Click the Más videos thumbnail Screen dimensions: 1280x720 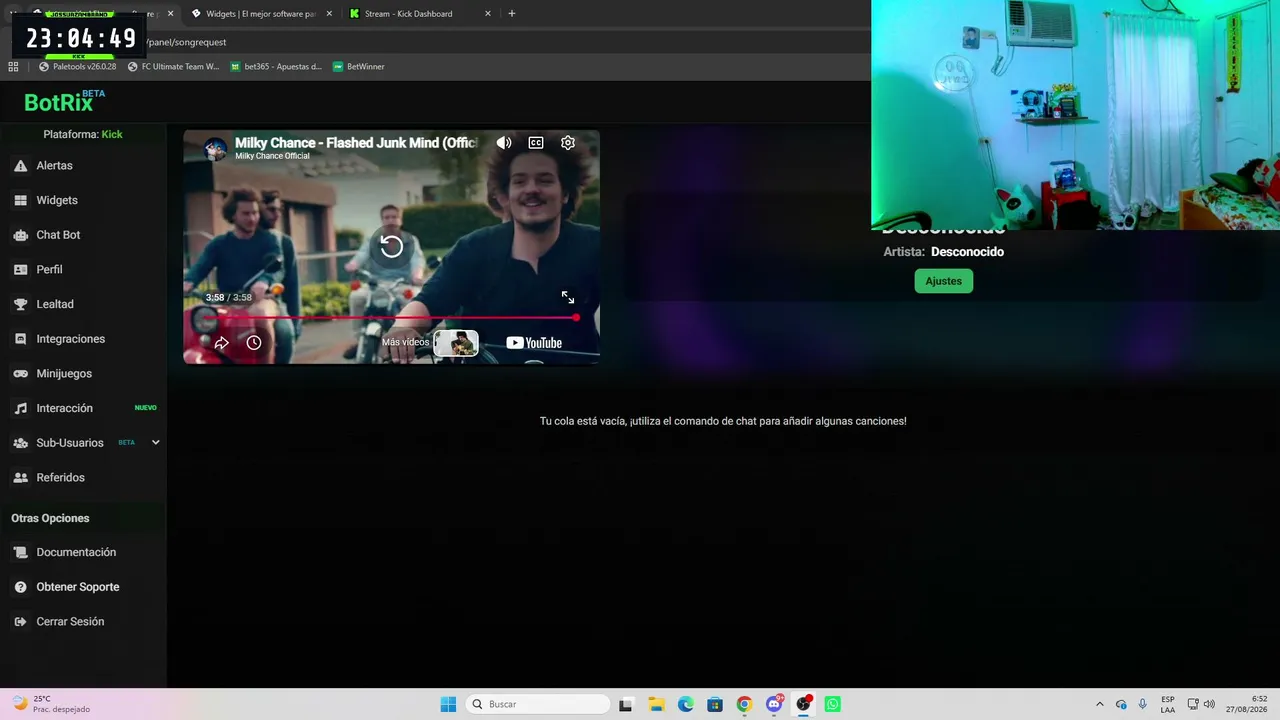pos(456,343)
